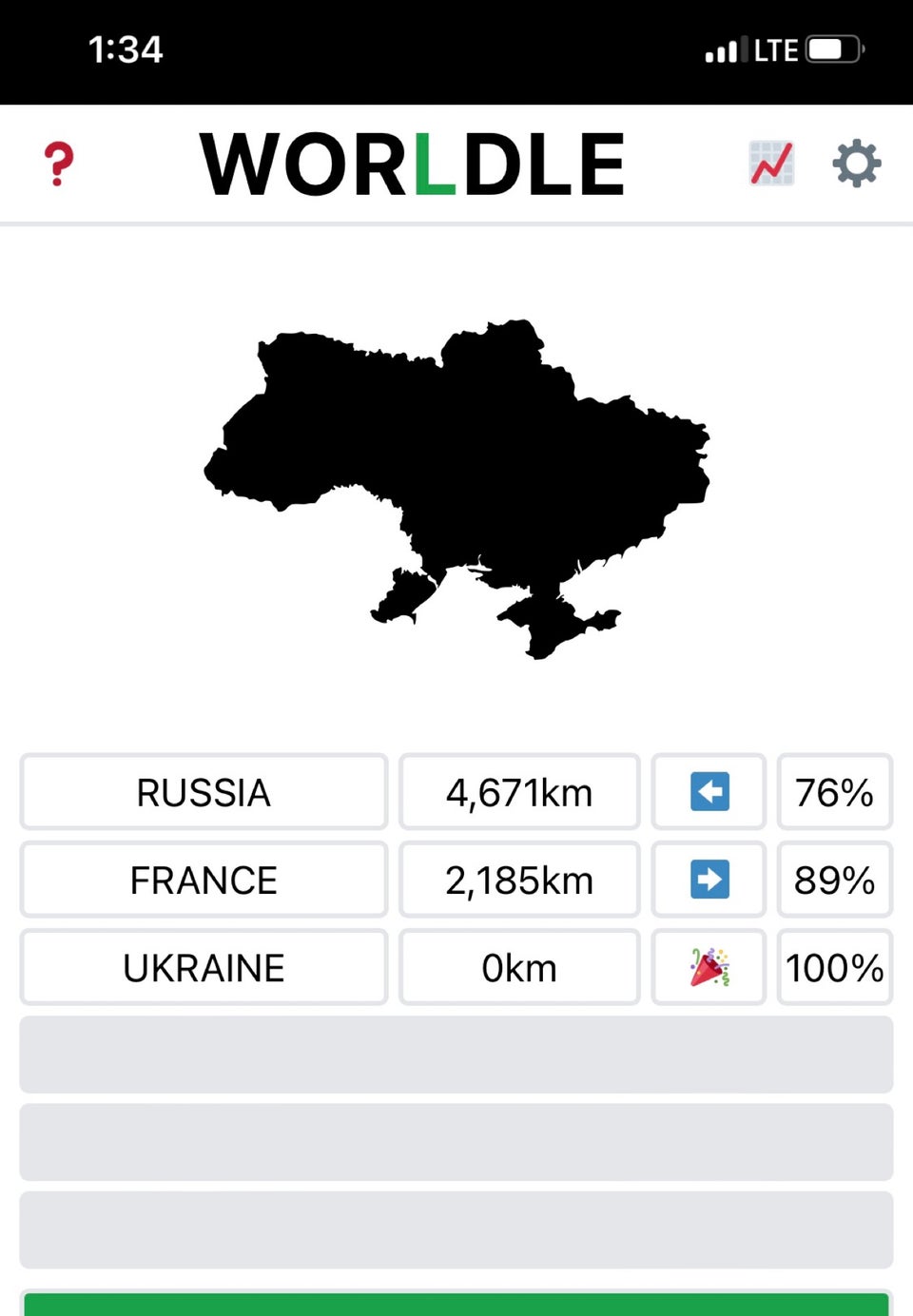Image resolution: width=913 pixels, height=1316 pixels.
Task: Select the UKRAINE guess cell
Action: [x=204, y=967]
